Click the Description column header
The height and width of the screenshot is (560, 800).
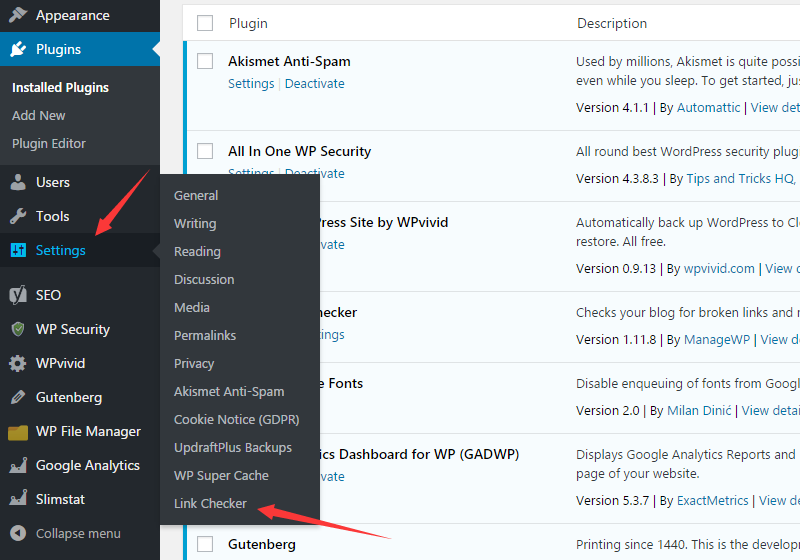pos(612,23)
